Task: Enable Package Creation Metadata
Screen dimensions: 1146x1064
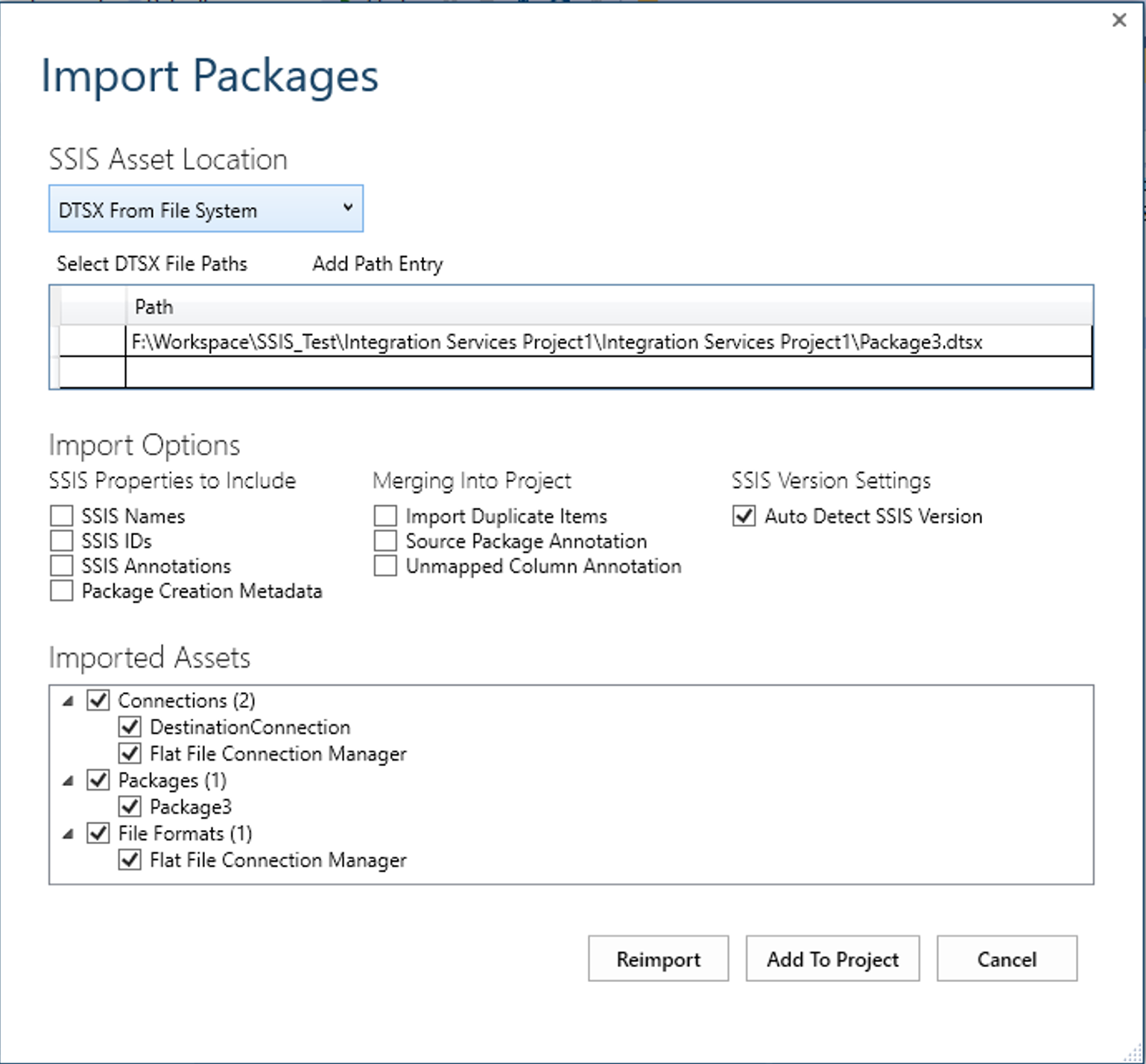Action: [x=62, y=591]
